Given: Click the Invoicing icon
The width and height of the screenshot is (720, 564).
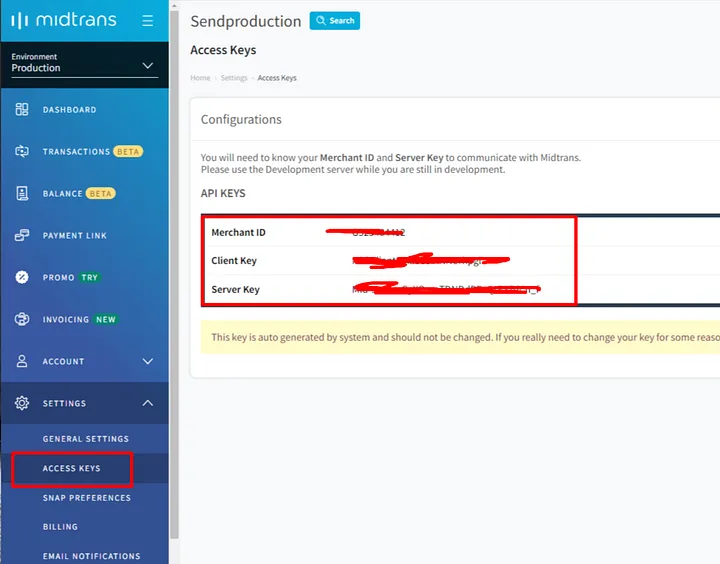Looking at the screenshot, I should pyautogui.click(x=22, y=319).
